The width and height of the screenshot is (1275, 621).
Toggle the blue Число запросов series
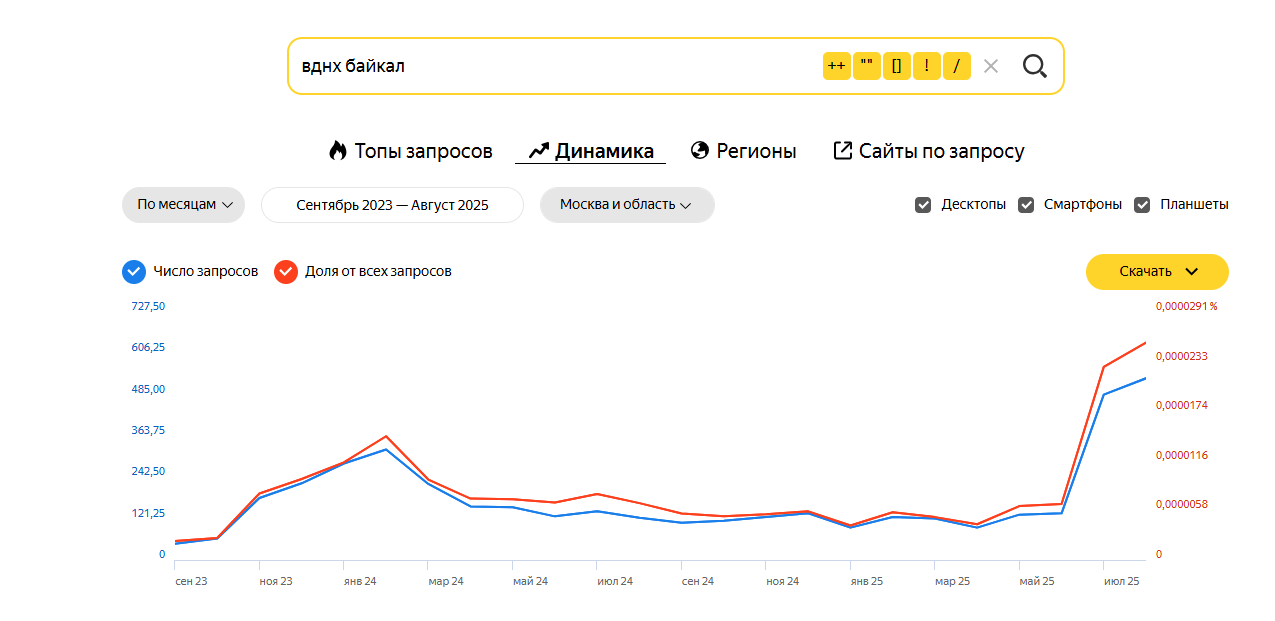(x=133, y=271)
